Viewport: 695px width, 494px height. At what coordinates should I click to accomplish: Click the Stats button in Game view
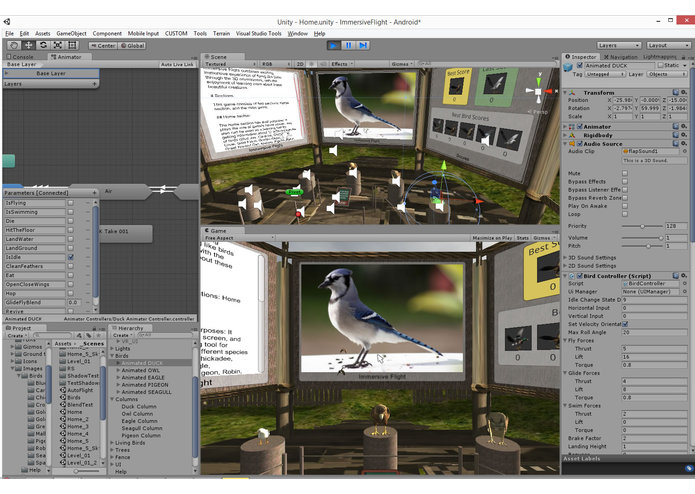point(523,238)
